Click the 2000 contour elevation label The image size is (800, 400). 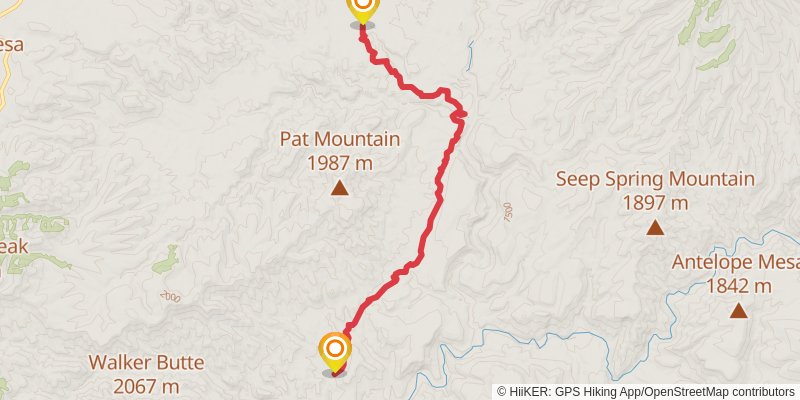click(170, 296)
